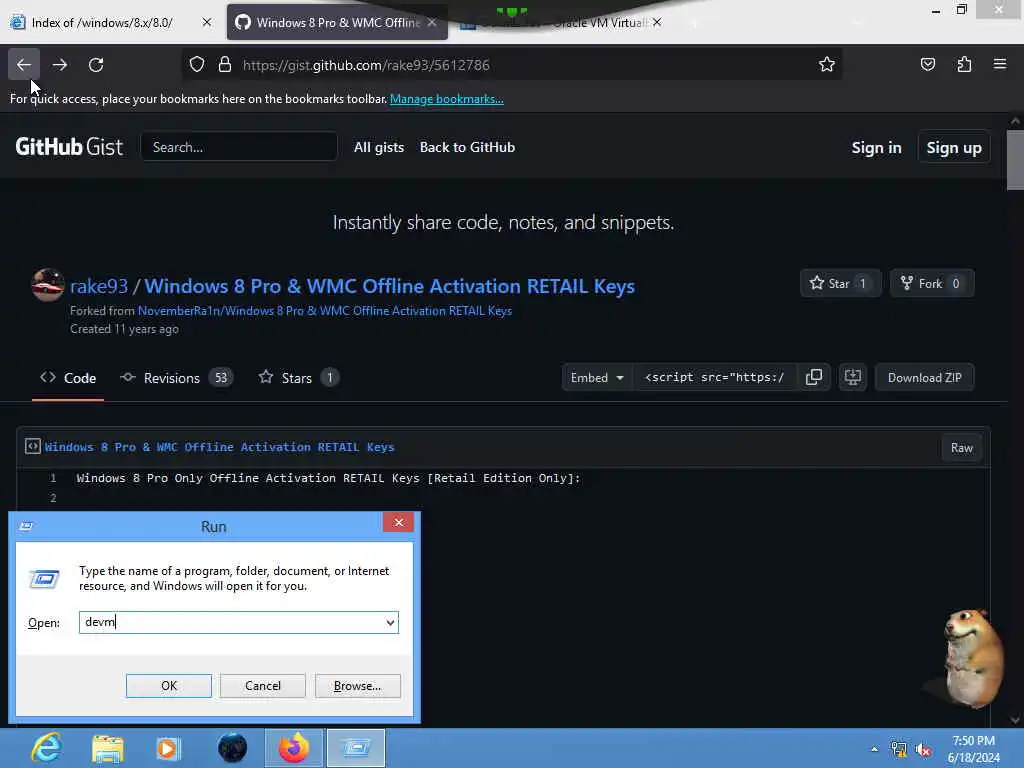Go back using the browser back arrow

(x=24, y=65)
